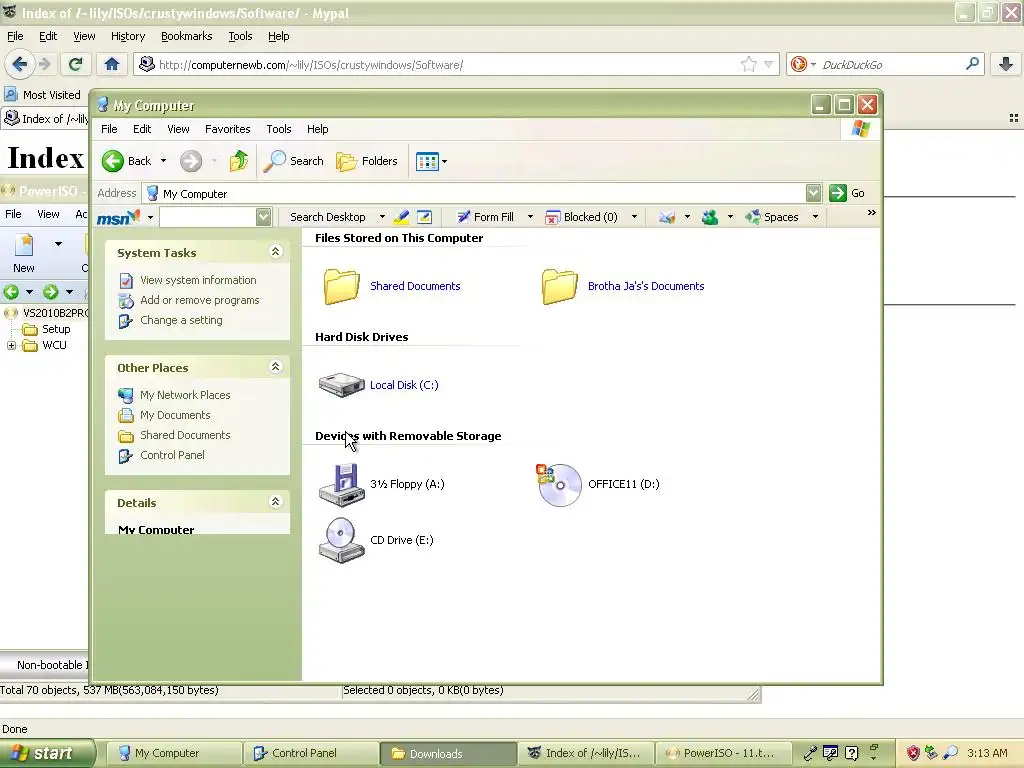Click the MSN butterfly logo

(118, 217)
